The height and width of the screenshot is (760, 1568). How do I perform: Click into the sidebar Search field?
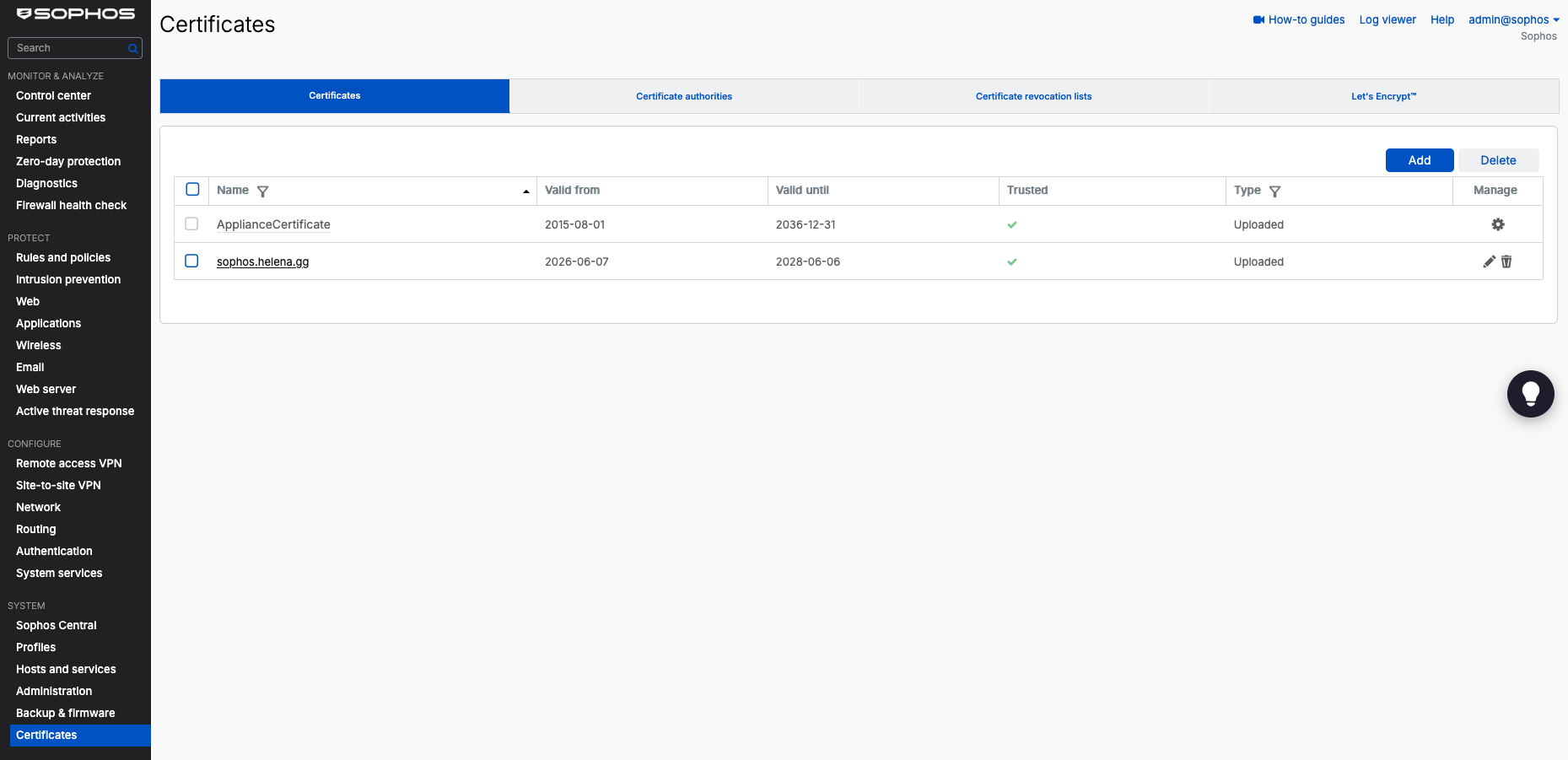[69, 48]
